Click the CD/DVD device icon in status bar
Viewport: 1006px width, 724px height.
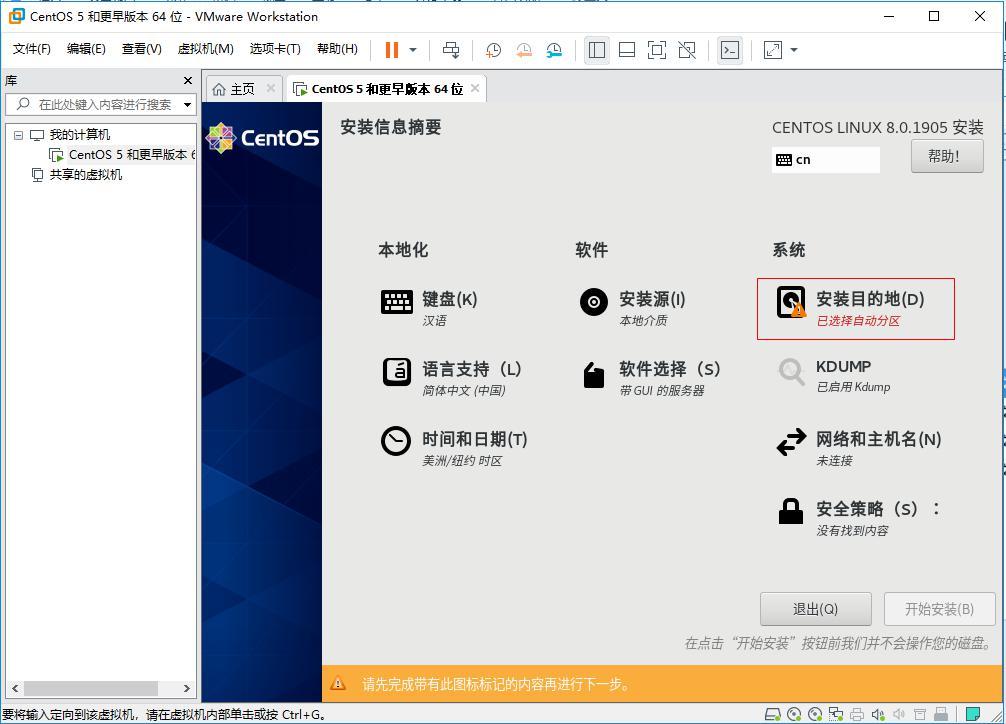pos(795,713)
